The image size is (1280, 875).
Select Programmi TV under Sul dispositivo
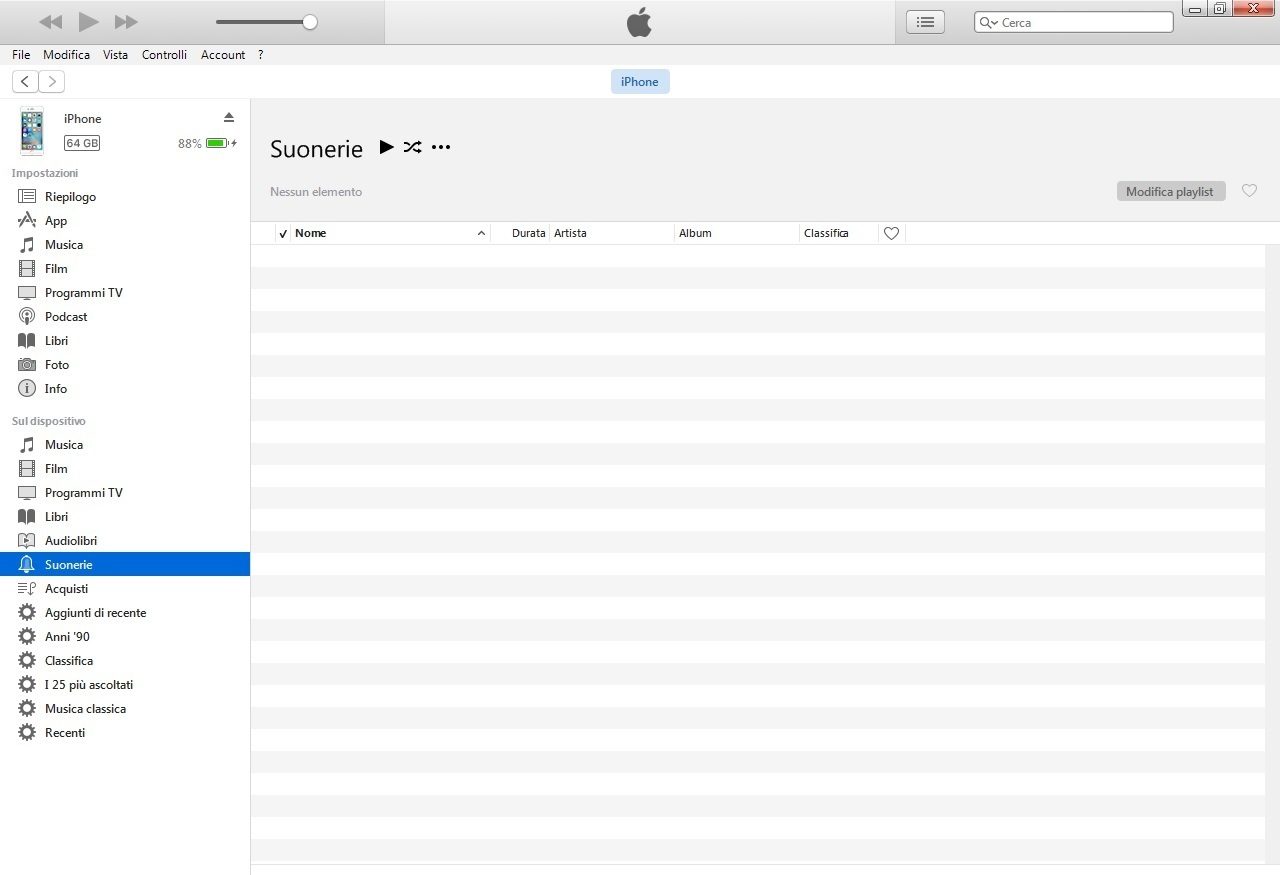(125, 493)
